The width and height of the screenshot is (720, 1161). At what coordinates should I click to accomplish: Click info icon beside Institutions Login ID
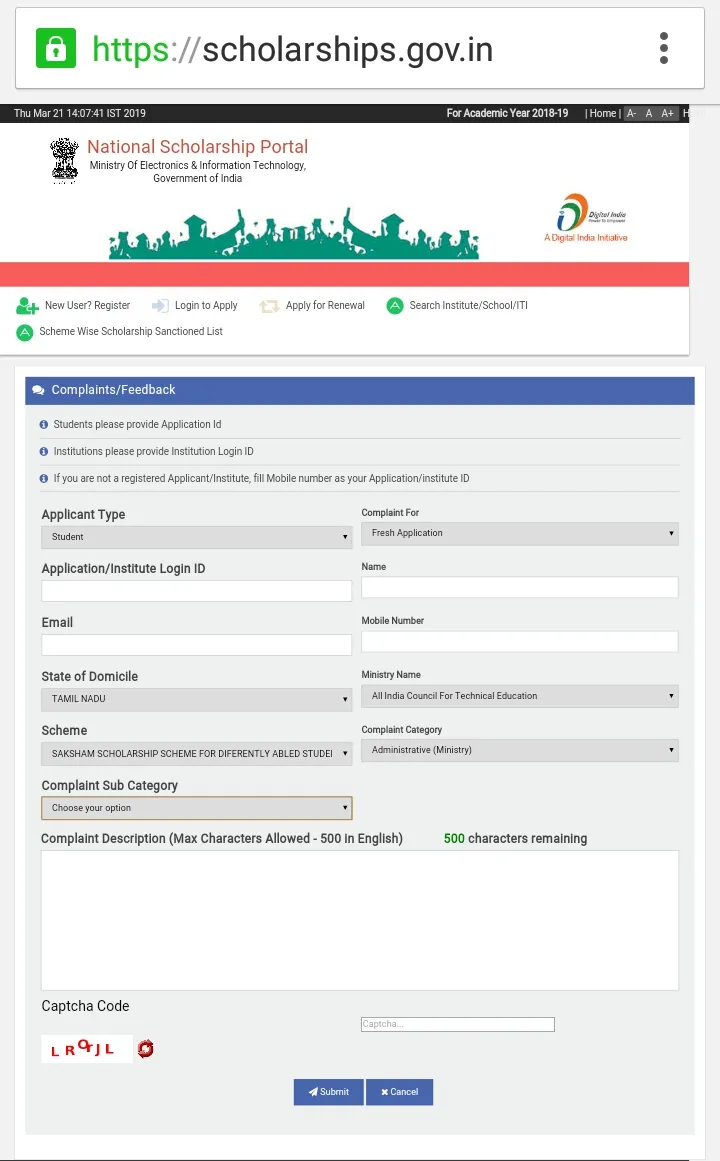[x=44, y=452]
